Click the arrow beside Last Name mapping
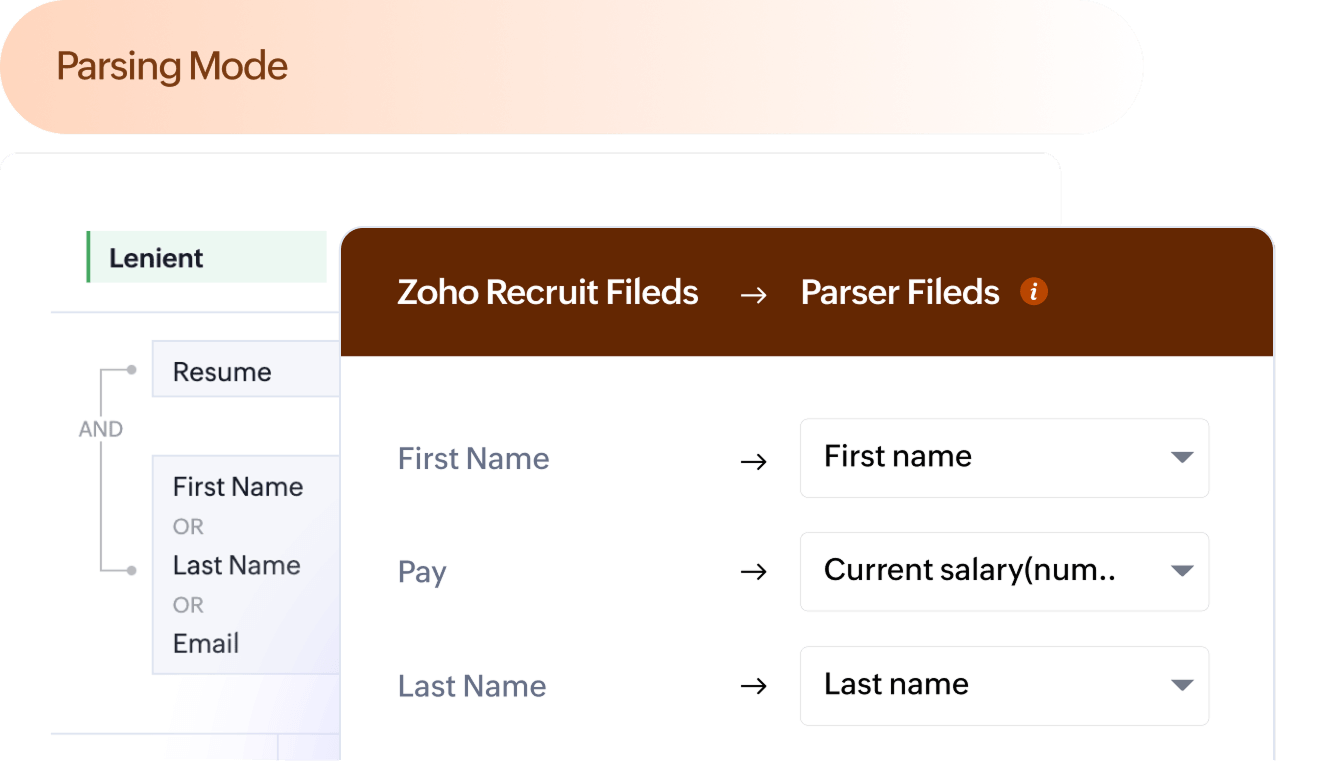 tap(755, 686)
